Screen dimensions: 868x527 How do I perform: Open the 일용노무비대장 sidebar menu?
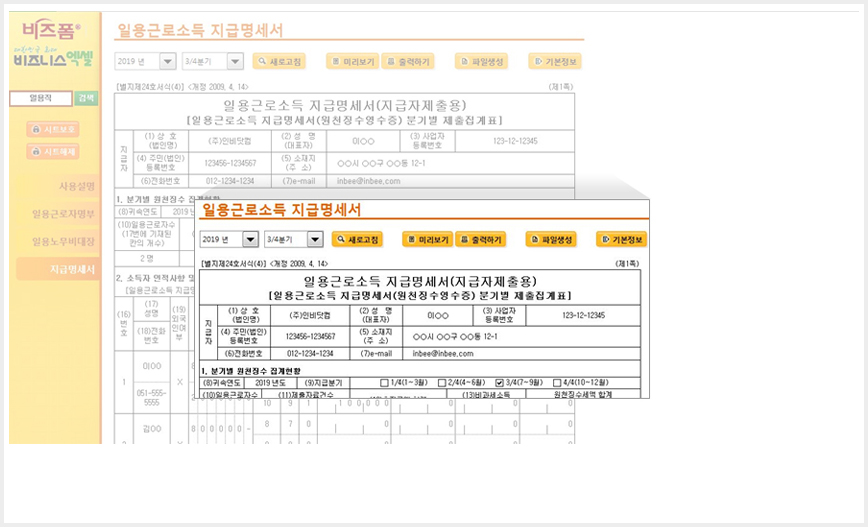pos(63,242)
